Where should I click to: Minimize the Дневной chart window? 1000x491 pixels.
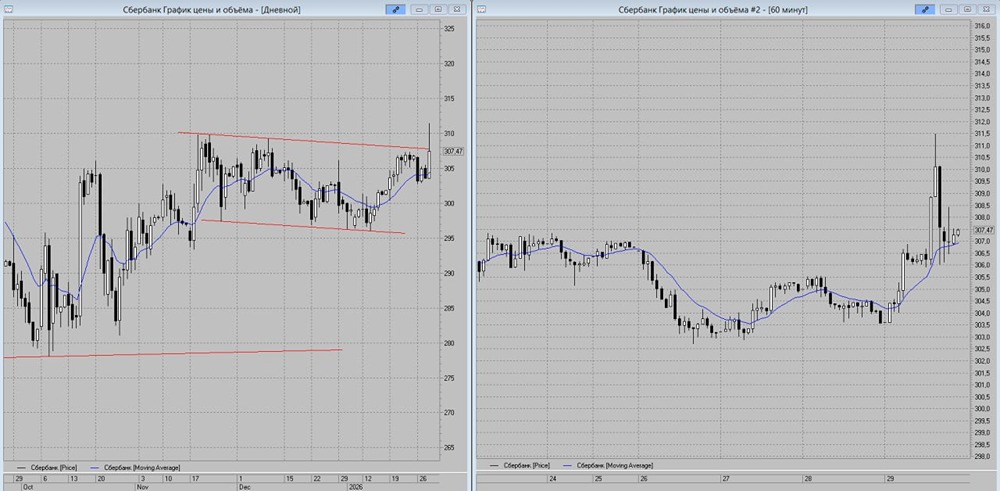tap(420, 10)
